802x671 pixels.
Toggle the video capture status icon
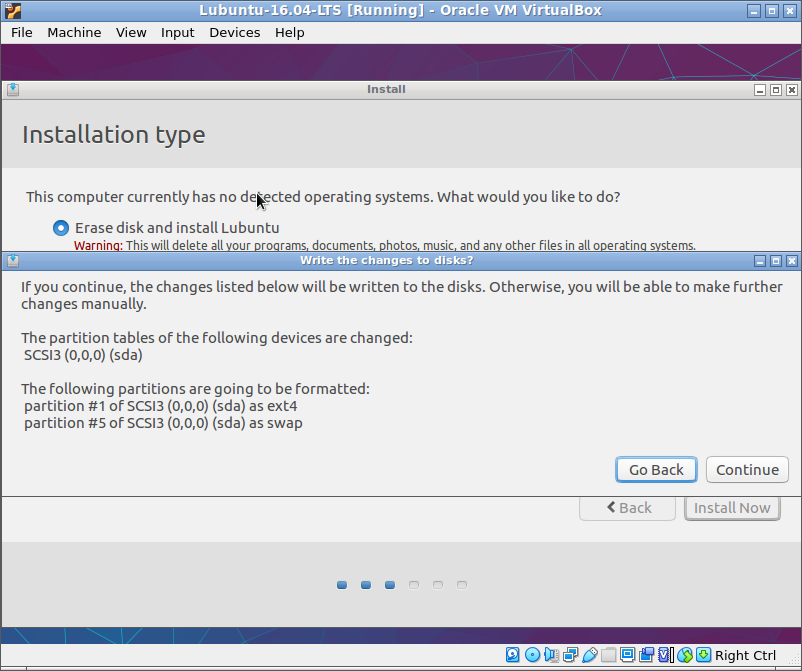tap(647, 655)
